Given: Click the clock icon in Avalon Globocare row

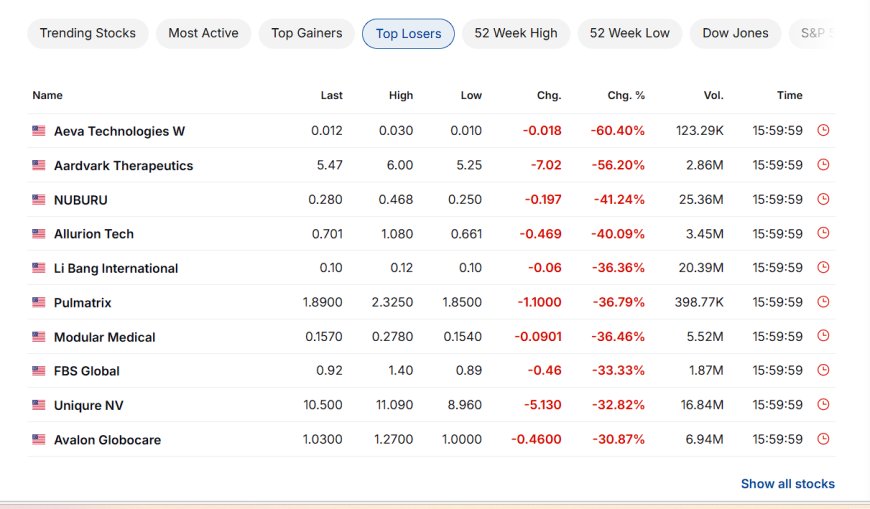Looking at the screenshot, I should point(823,439).
